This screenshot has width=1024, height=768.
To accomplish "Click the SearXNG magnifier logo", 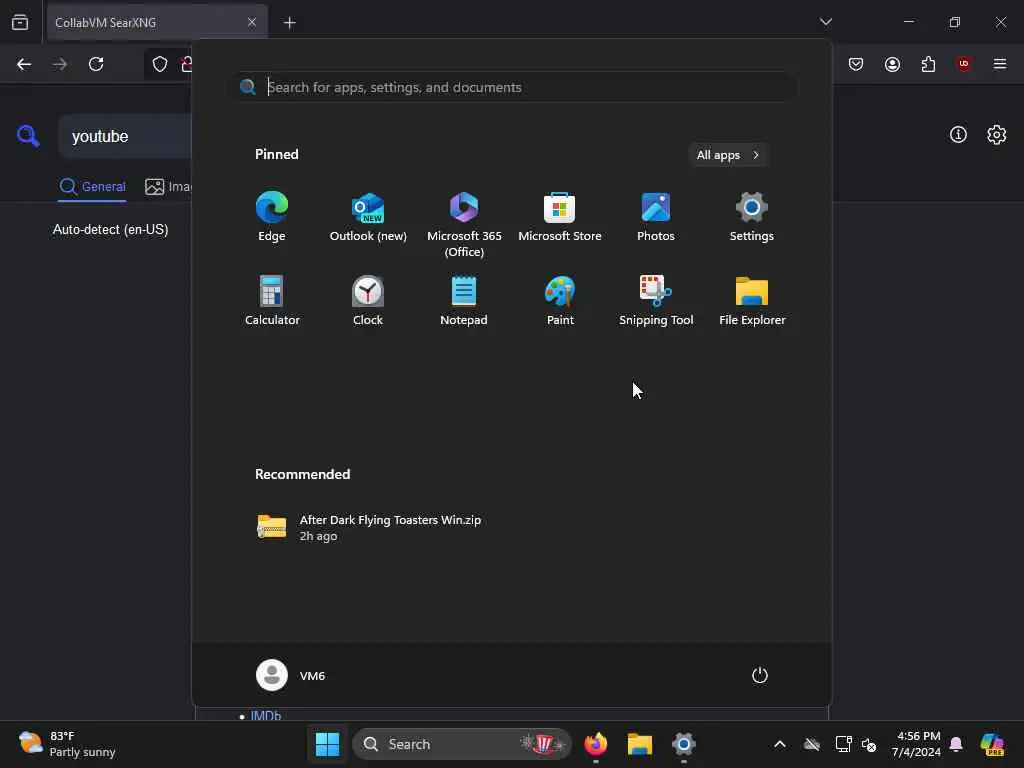I will click(28, 136).
